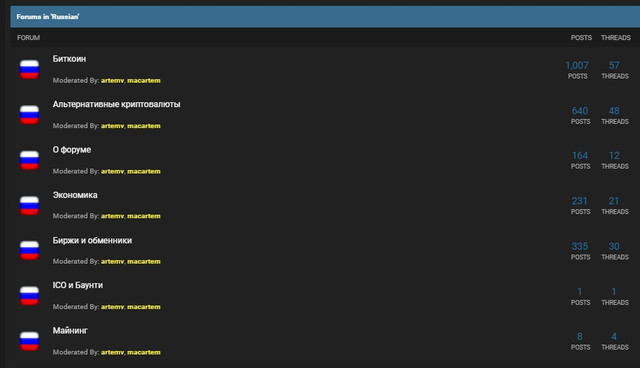The width and height of the screenshot is (640, 368).
Task: Click artemv under Экономика
Action: pyautogui.click(x=112, y=216)
